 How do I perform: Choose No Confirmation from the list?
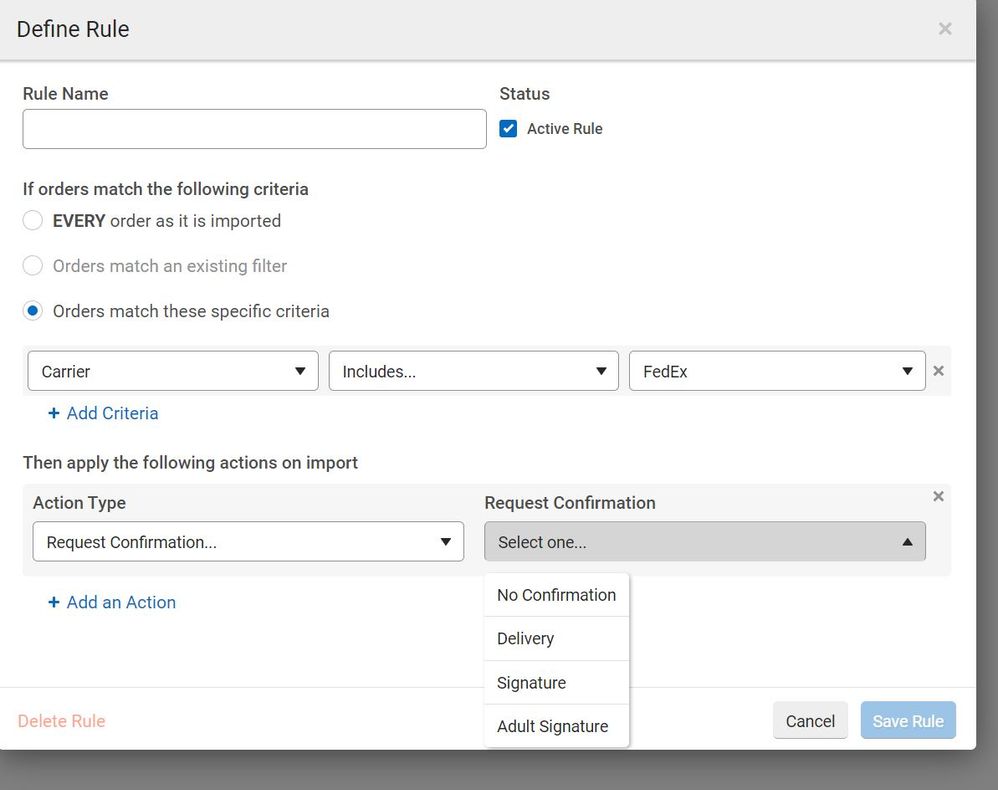(556, 595)
